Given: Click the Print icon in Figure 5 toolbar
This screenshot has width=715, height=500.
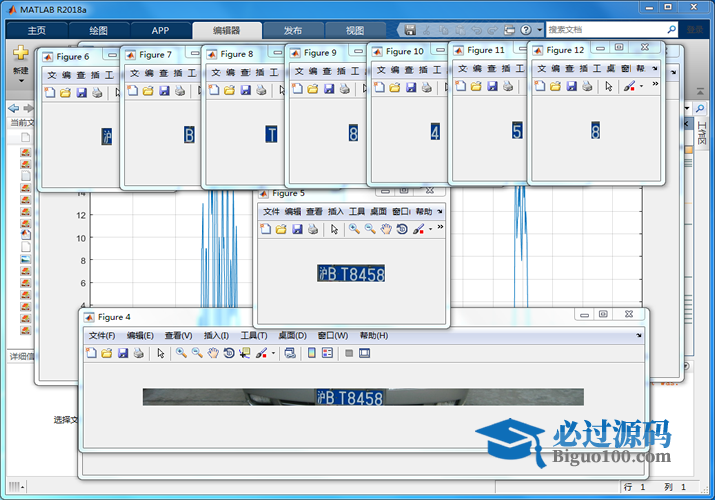Looking at the screenshot, I should (x=313, y=229).
